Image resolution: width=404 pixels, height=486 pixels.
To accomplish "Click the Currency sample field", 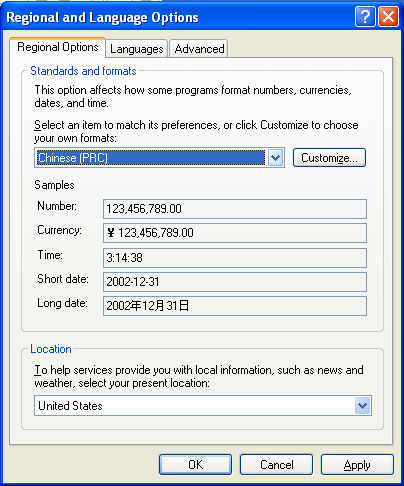I will coord(235,233).
